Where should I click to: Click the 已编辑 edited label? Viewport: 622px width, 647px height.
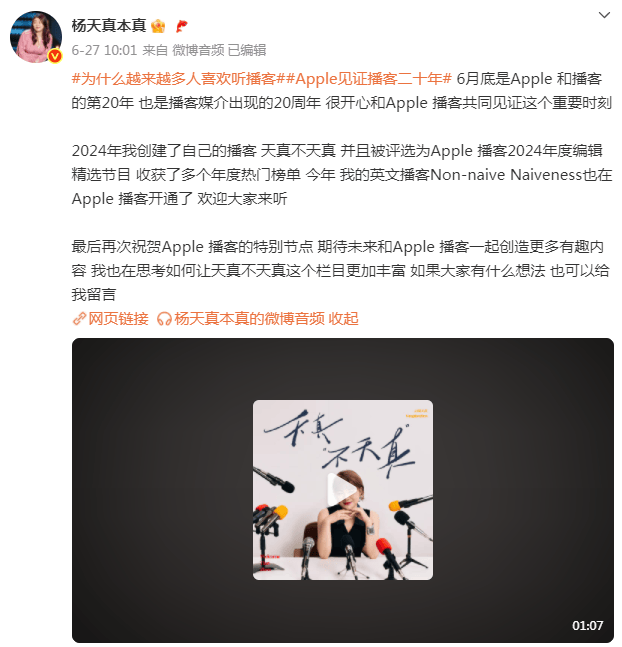click(x=247, y=50)
